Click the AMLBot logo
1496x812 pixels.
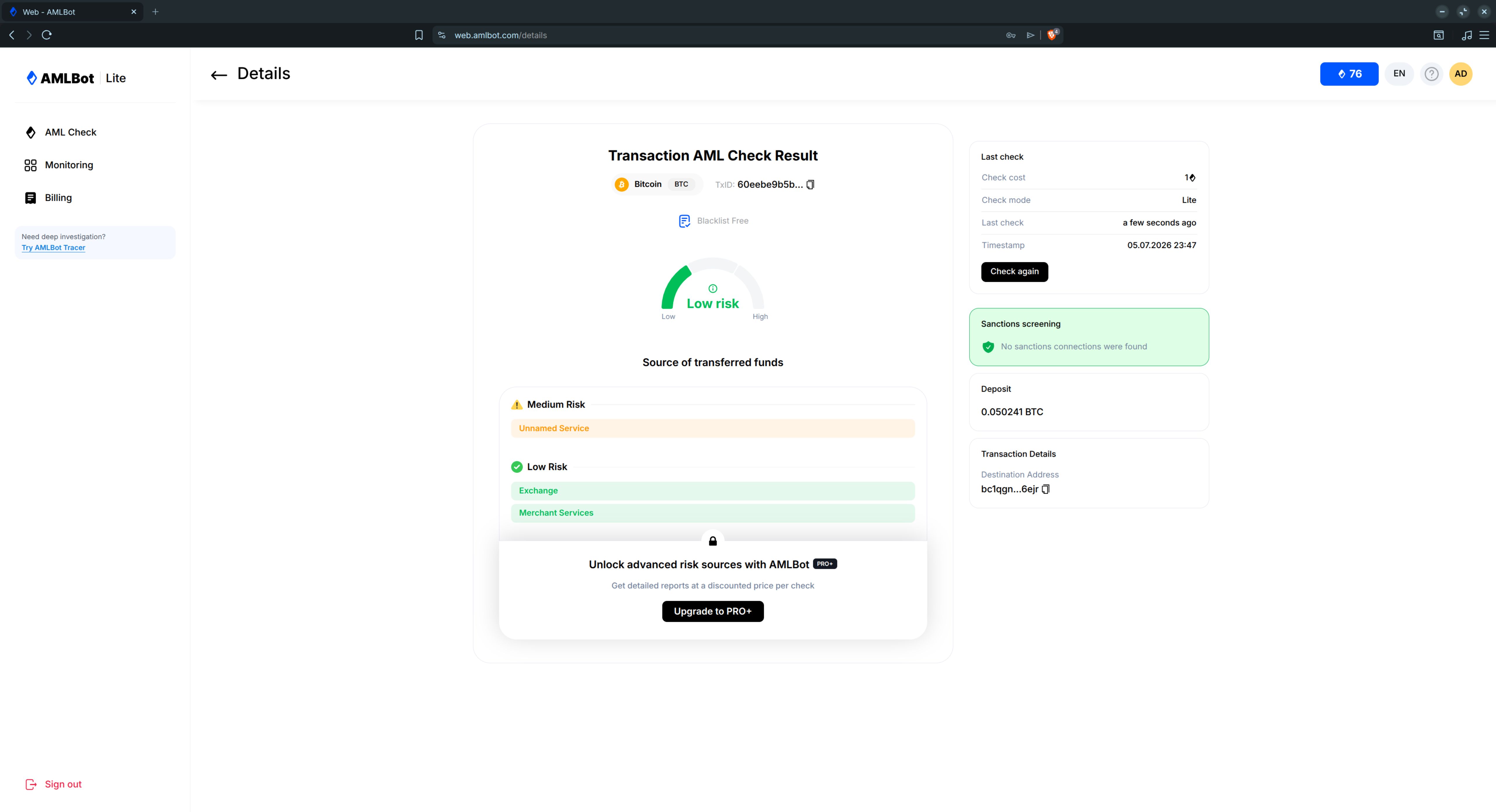pos(60,78)
